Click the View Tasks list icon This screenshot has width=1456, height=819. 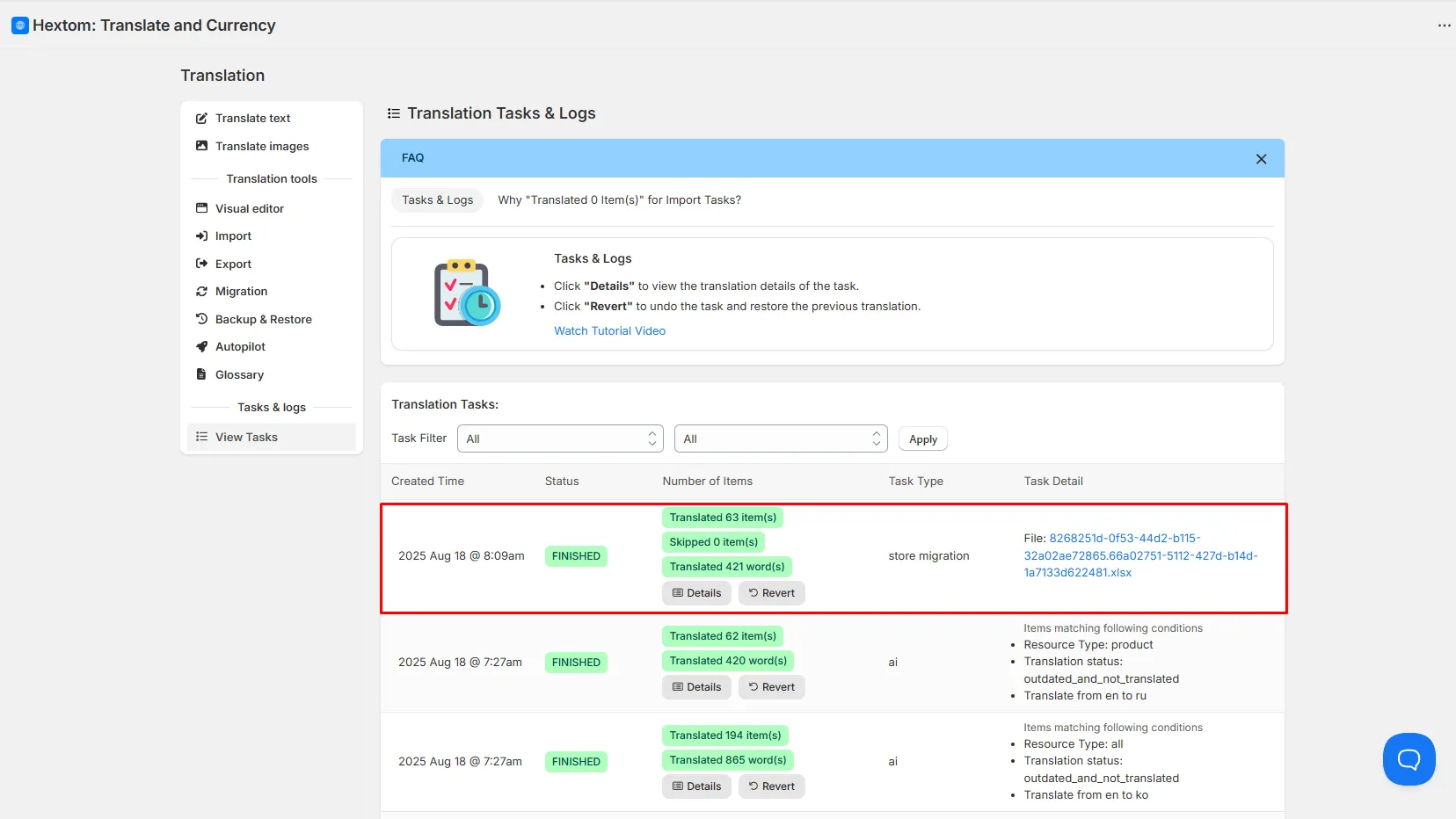tap(201, 437)
